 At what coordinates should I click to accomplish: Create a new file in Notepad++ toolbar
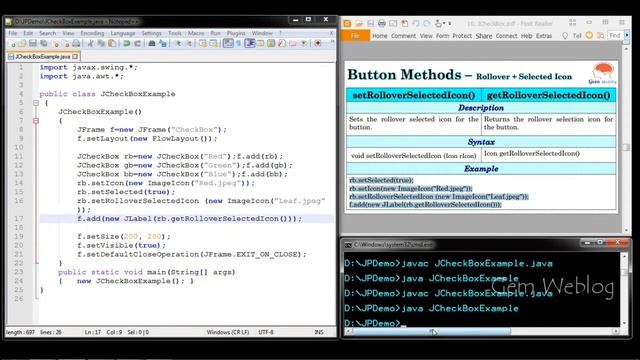coord(11,43)
